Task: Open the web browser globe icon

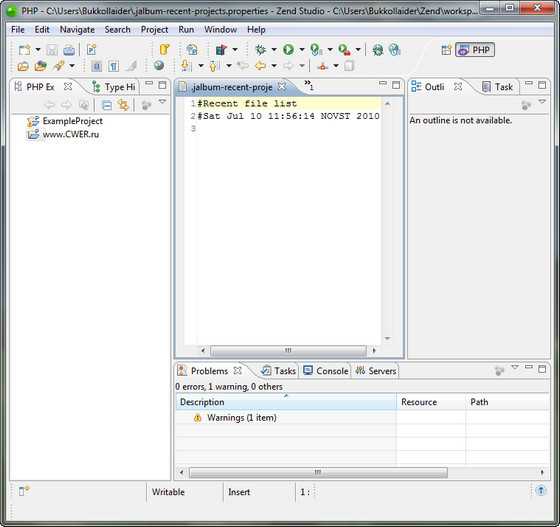Action: click(x=159, y=66)
